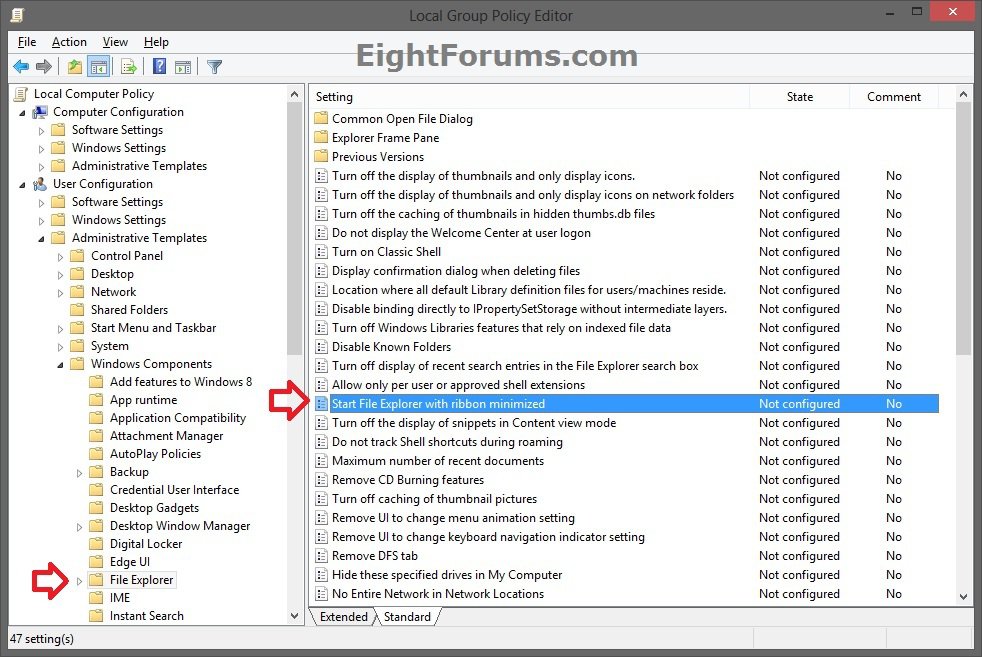Expand the File Explorer tree node
The width and height of the screenshot is (982, 657).
pos(80,580)
